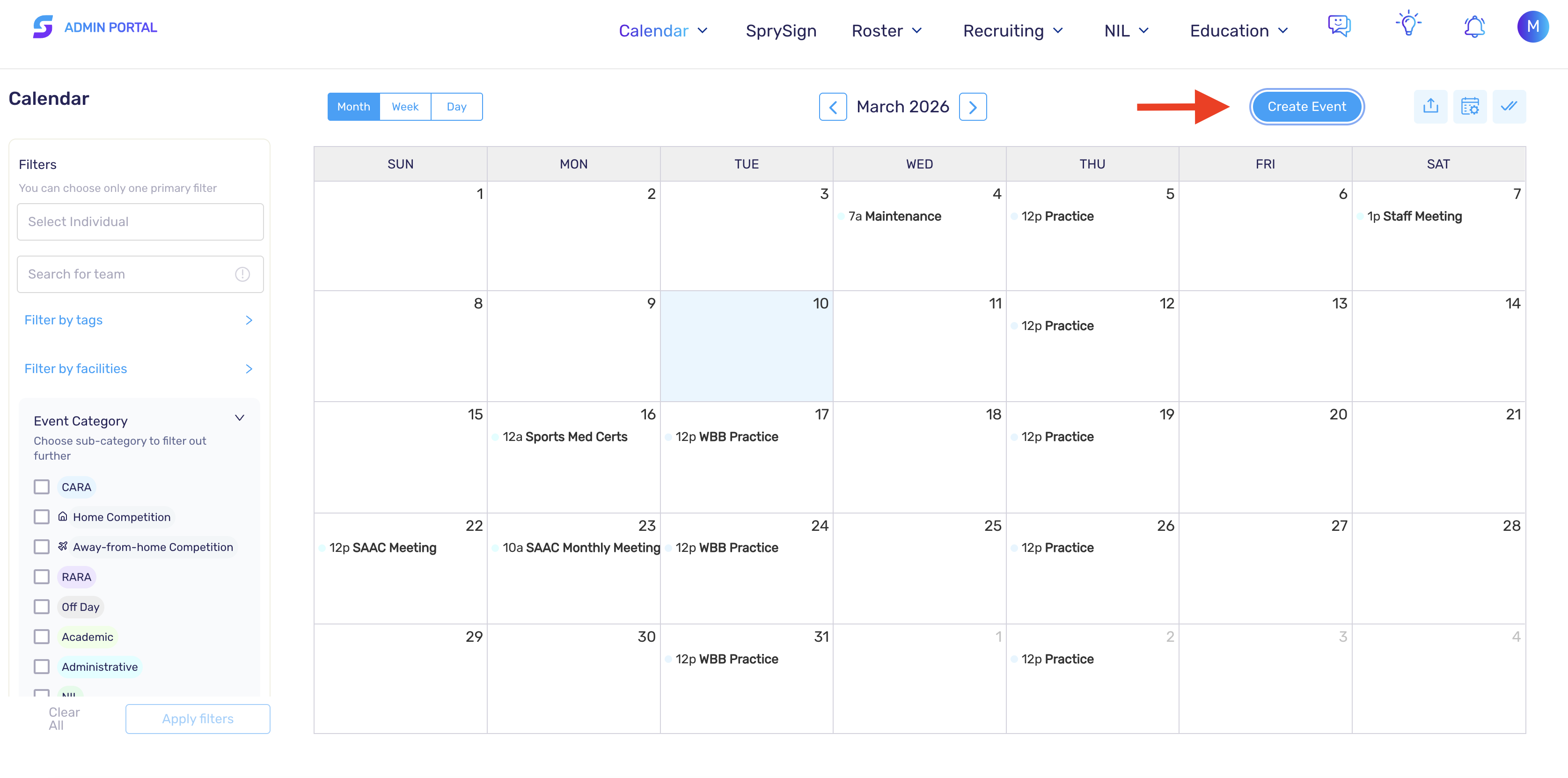Check the Home Competition category
The width and height of the screenshot is (1568, 778).
41,517
